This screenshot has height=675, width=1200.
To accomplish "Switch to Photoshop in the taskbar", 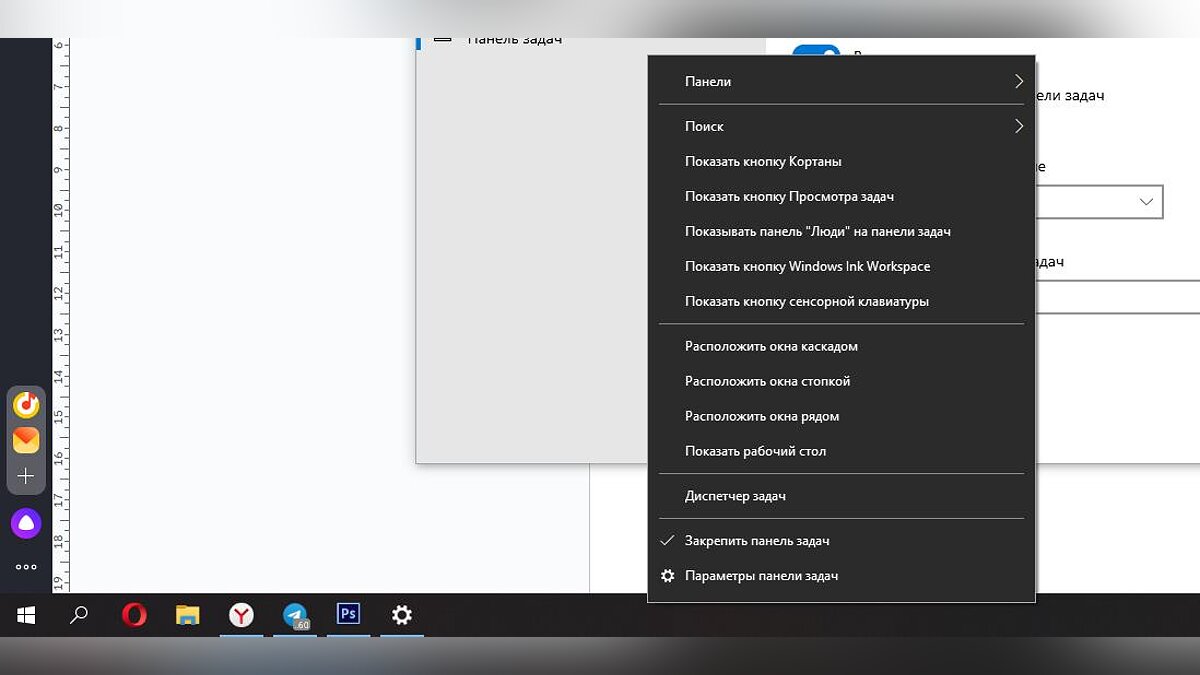I will pos(348,614).
